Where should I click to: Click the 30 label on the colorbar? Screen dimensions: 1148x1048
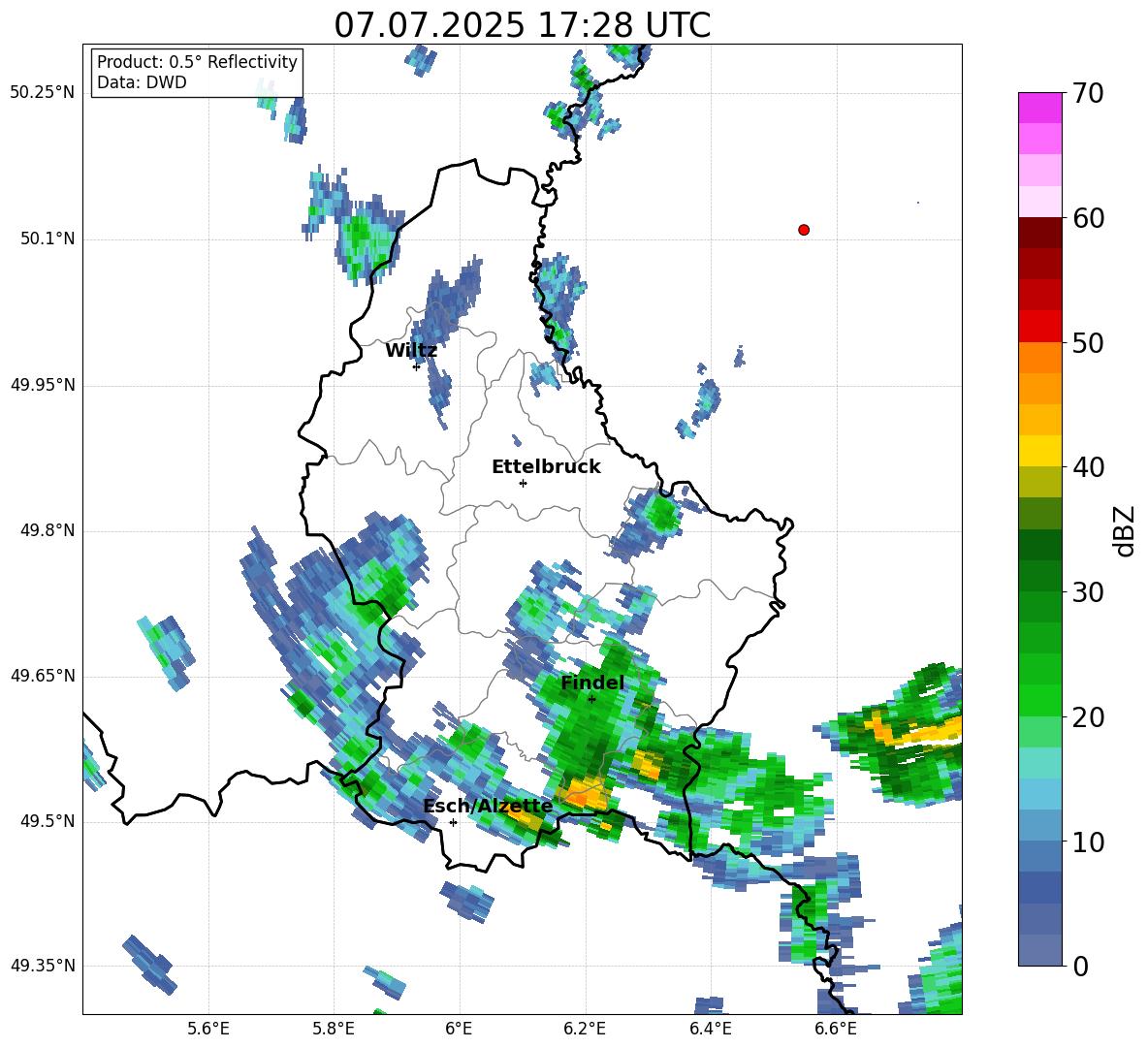pos(1088,592)
